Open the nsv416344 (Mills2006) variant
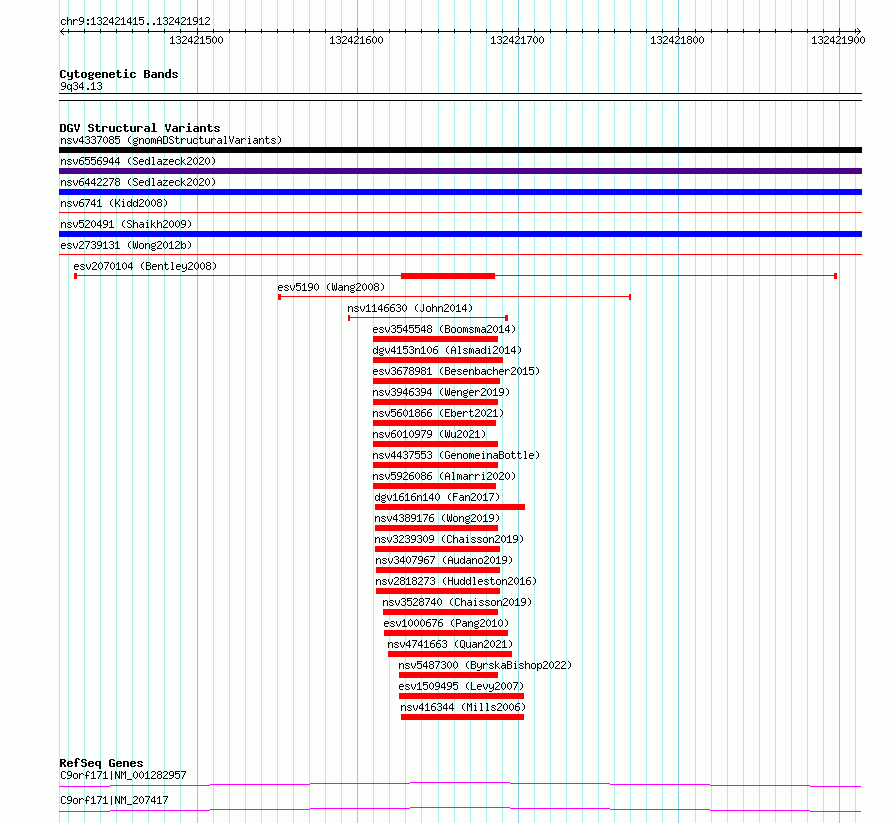Viewport: 890px width, 823px height. tap(463, 707)
